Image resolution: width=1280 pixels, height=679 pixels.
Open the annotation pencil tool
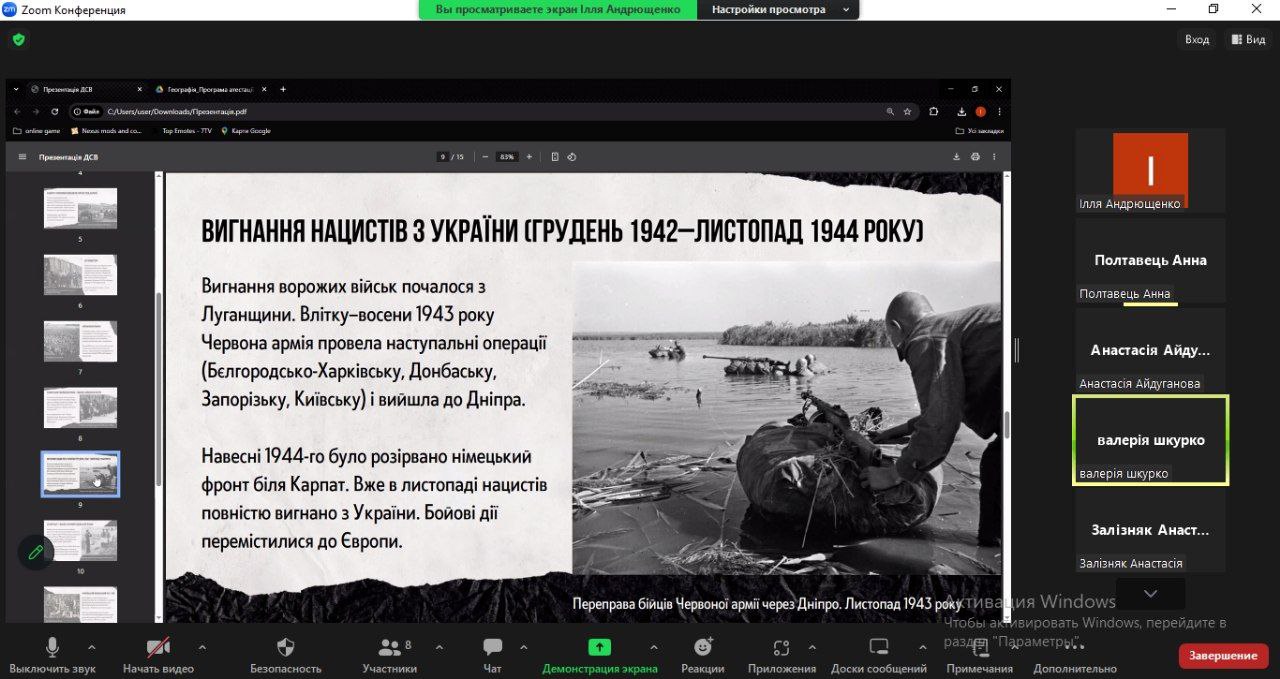point(36,552)
